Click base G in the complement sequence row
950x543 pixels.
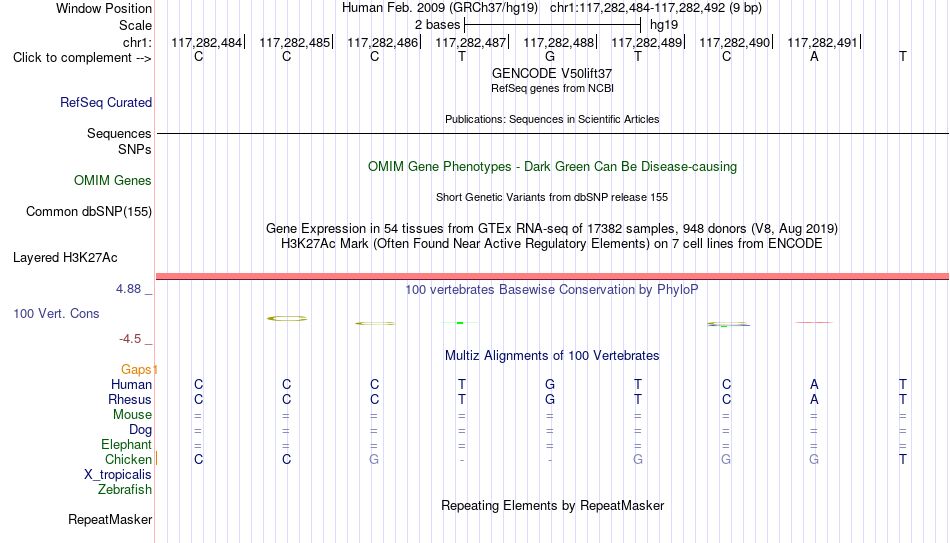click(550, 56)
